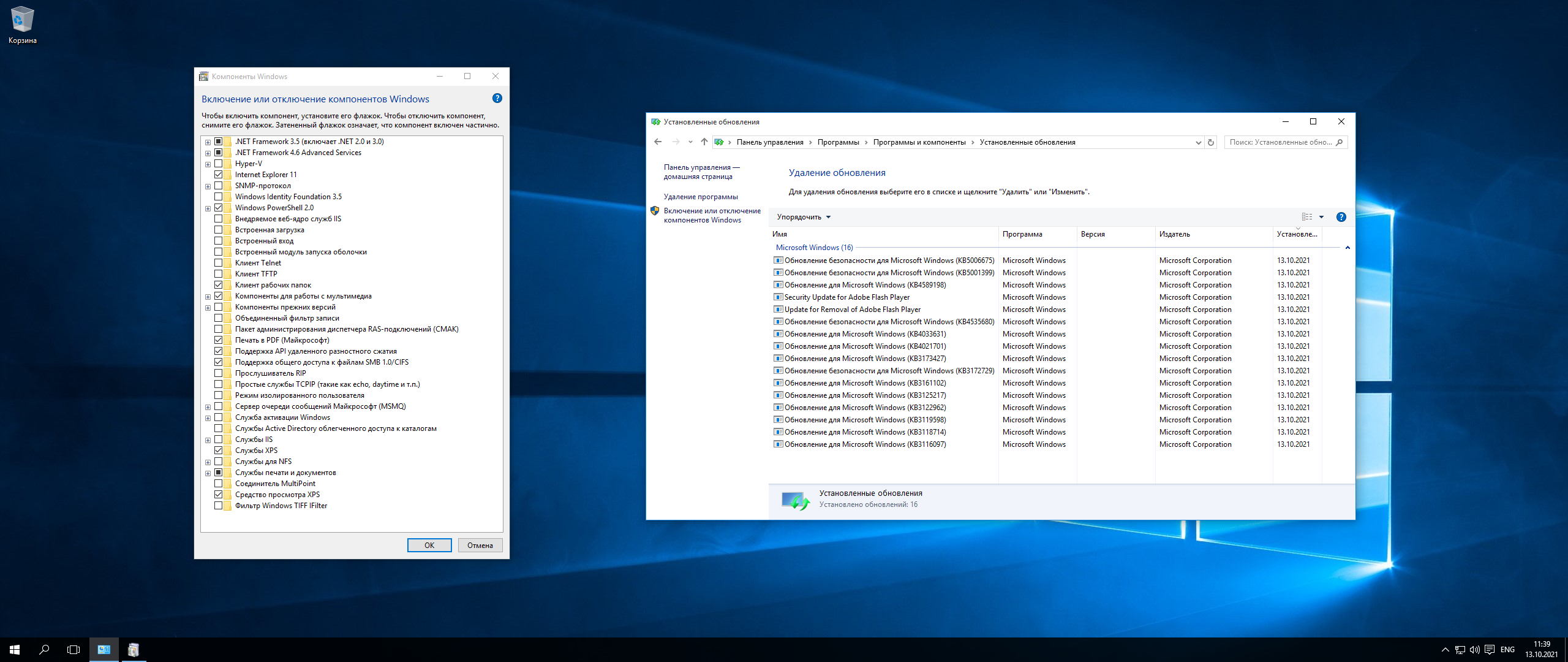Click icon of update KB5006675 row
The width and height of the screenshot is (1568, 662).
pos(778,261)
